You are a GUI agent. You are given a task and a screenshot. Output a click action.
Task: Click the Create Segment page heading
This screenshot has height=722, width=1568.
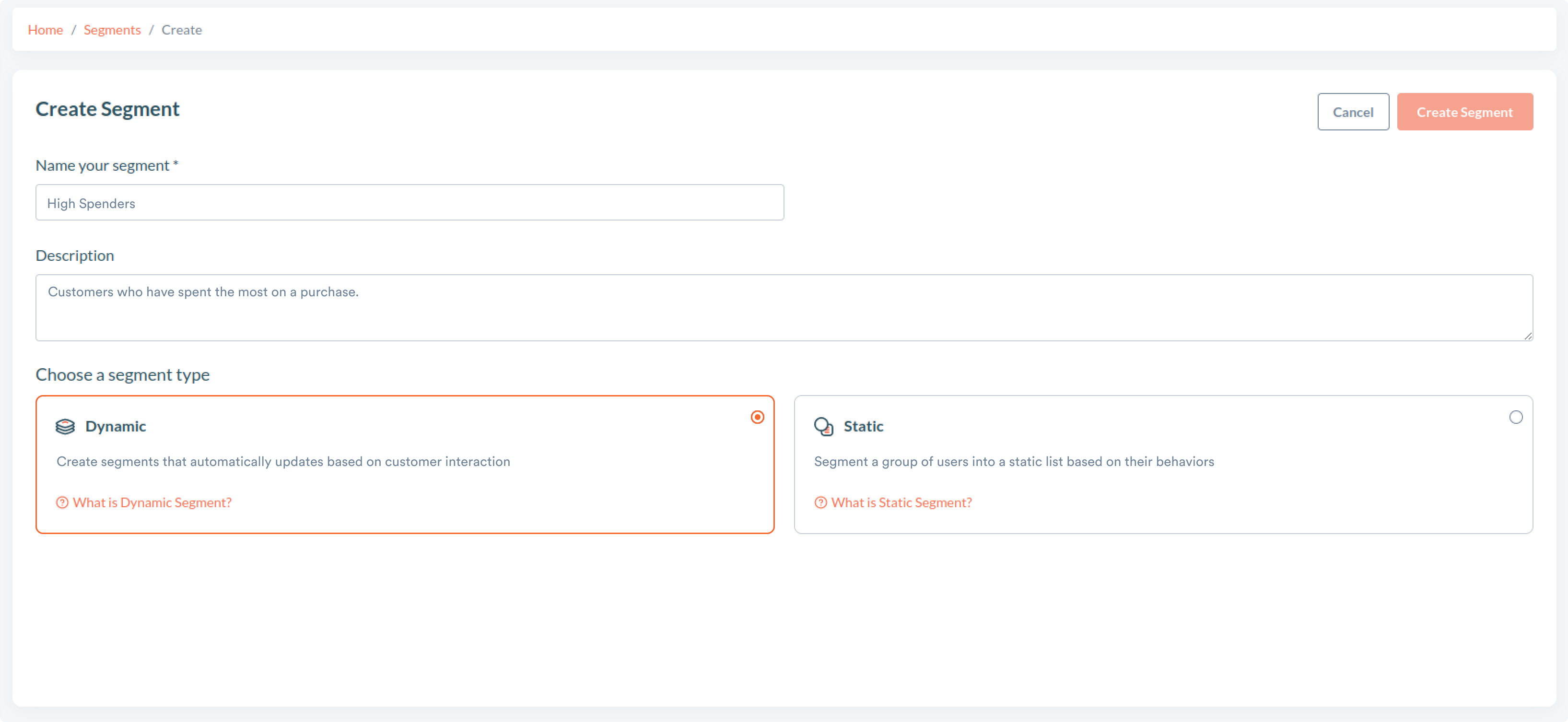click(108, 109)
